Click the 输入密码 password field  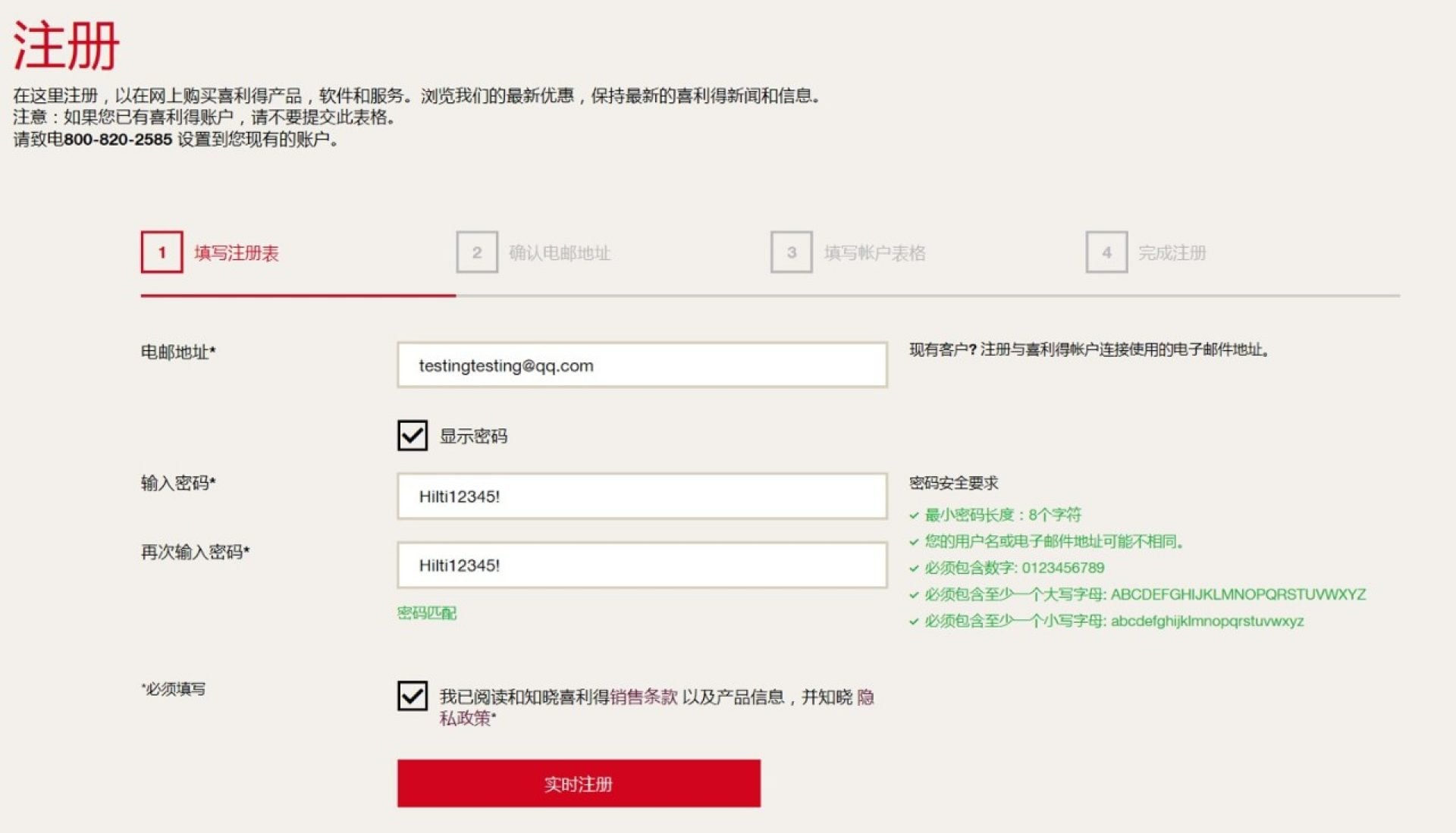pyautogui.click(x=641, y=495)
